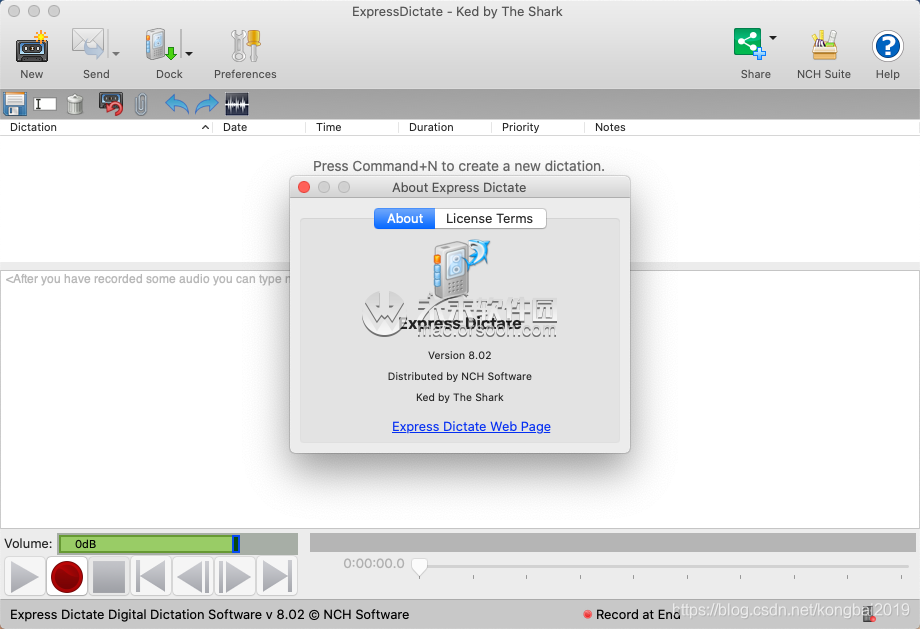Click the version status bar text
The width and height of the screenshot is (920, 629).
[x=209, y=614]
